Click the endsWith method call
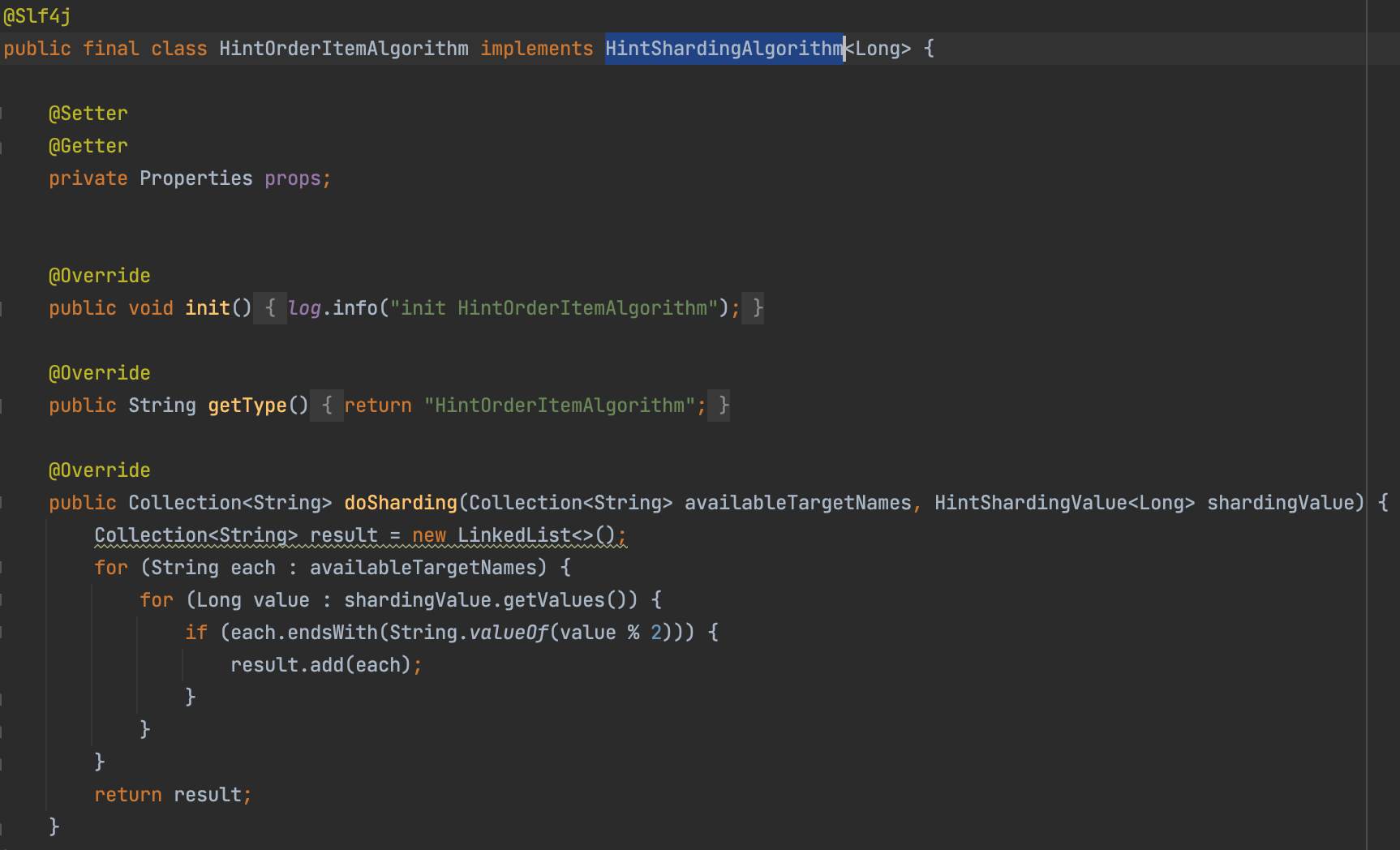The width and height of the screenshot is (1400, 850). pos(333,633)
